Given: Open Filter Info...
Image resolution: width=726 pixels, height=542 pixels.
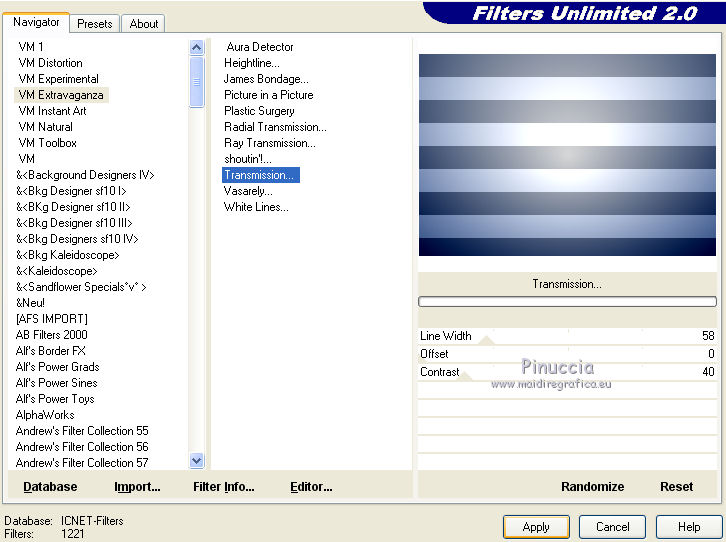Looking at the screenshot, I should [x=224, y=487].
